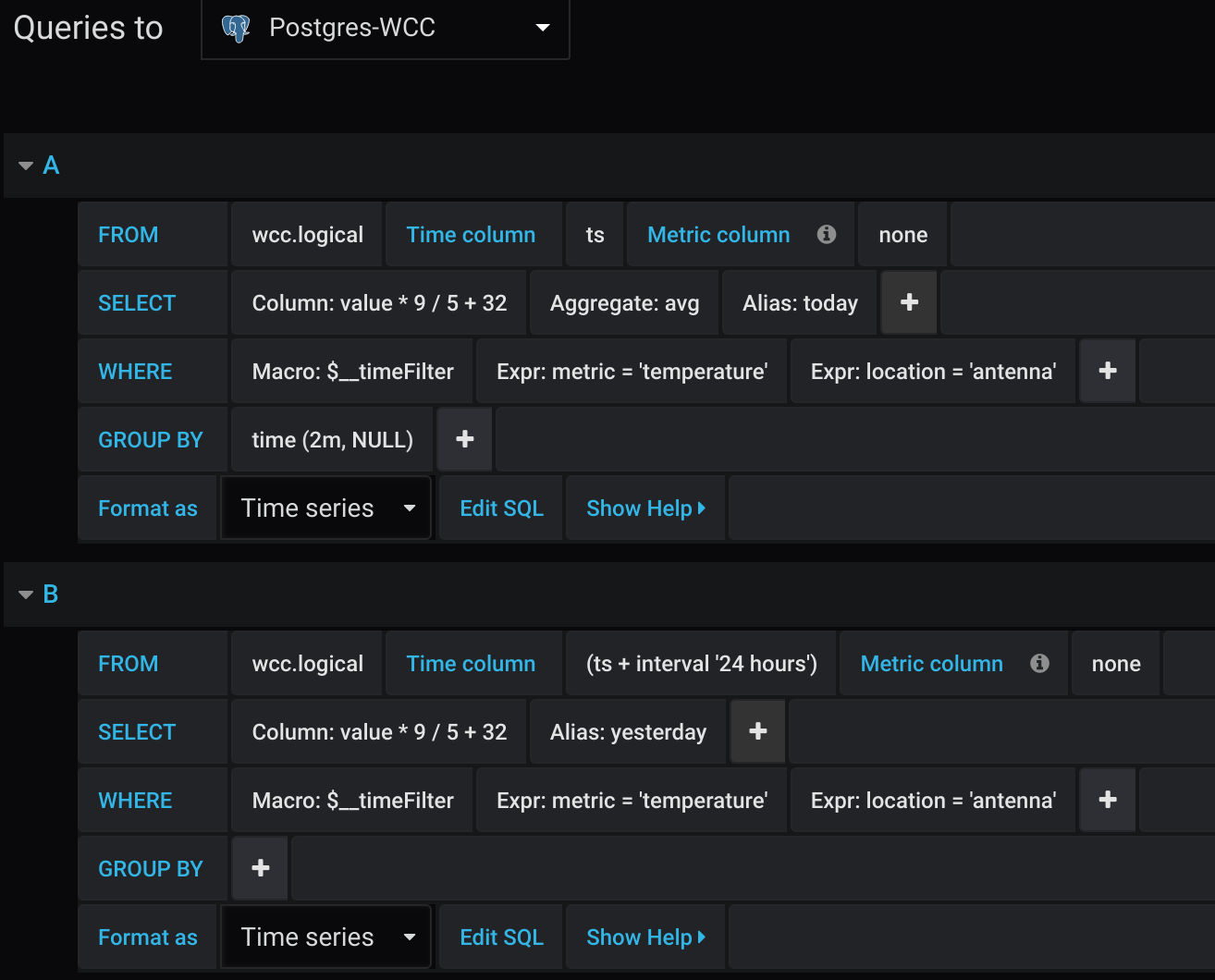Click the PostgreSQL elephant datasource icon
This screenshot has width=1215, height=980.
(237, 29)
